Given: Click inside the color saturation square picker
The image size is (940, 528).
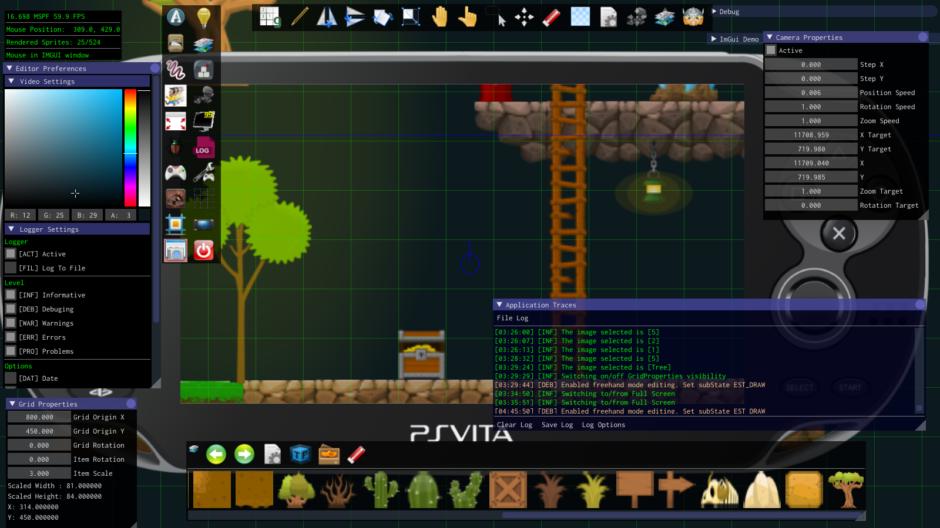Looking at the screenshot, I should tap(63, 147).
